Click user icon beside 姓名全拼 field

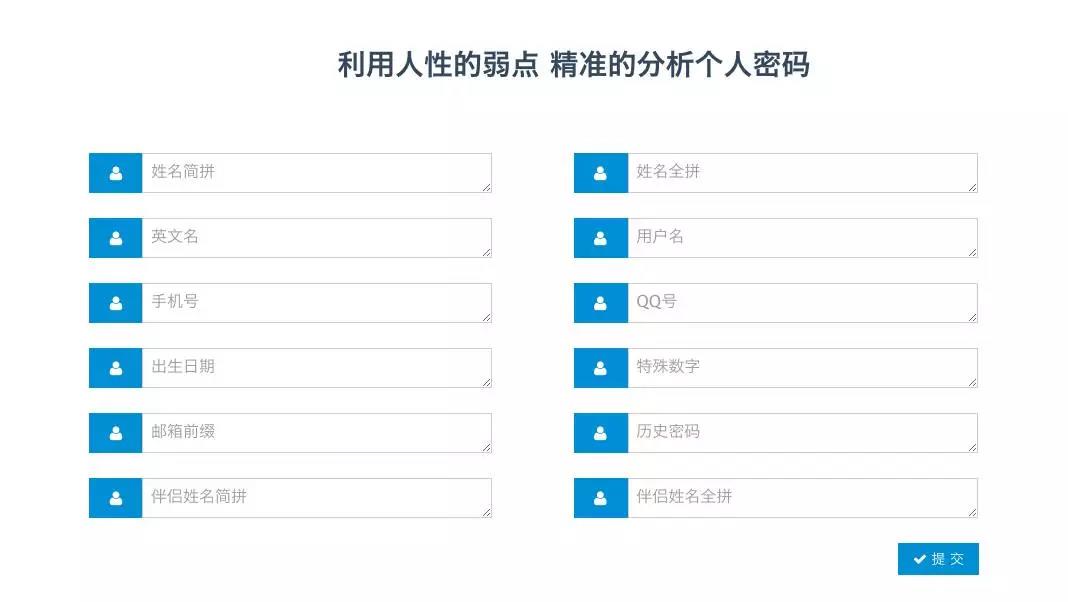(x=600, y=174)
